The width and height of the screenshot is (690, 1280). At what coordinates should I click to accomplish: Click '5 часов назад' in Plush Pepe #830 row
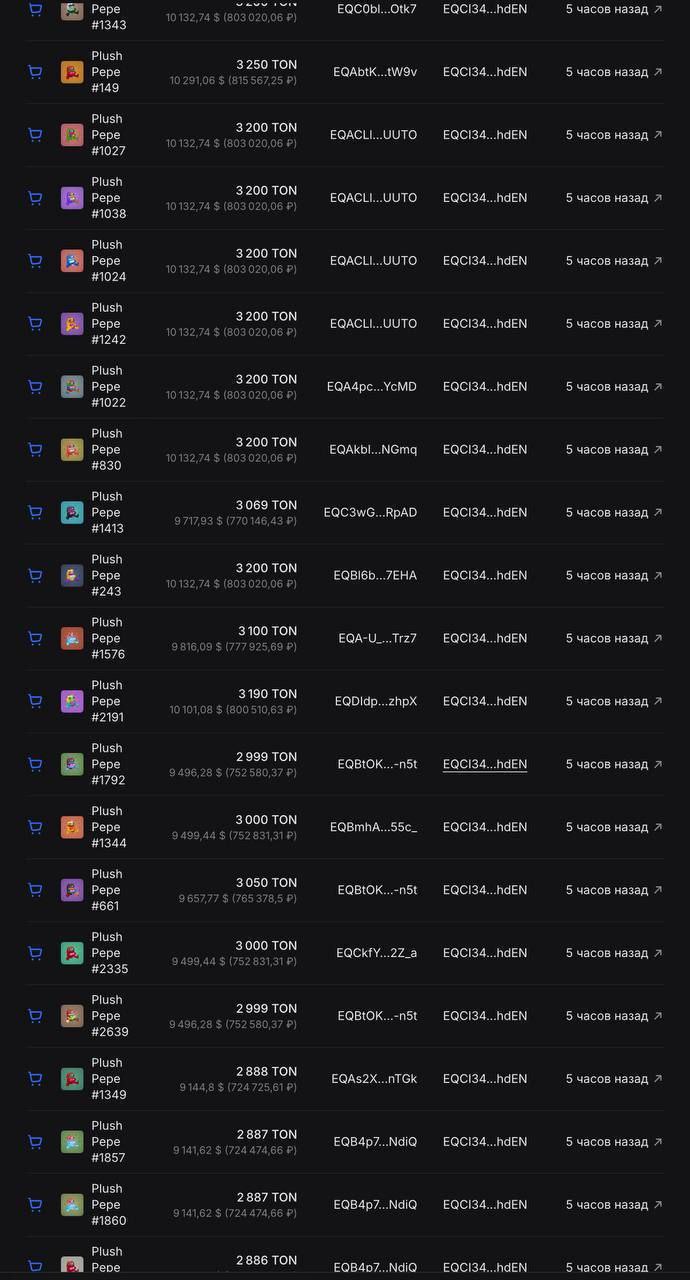(x=607, y=450)
